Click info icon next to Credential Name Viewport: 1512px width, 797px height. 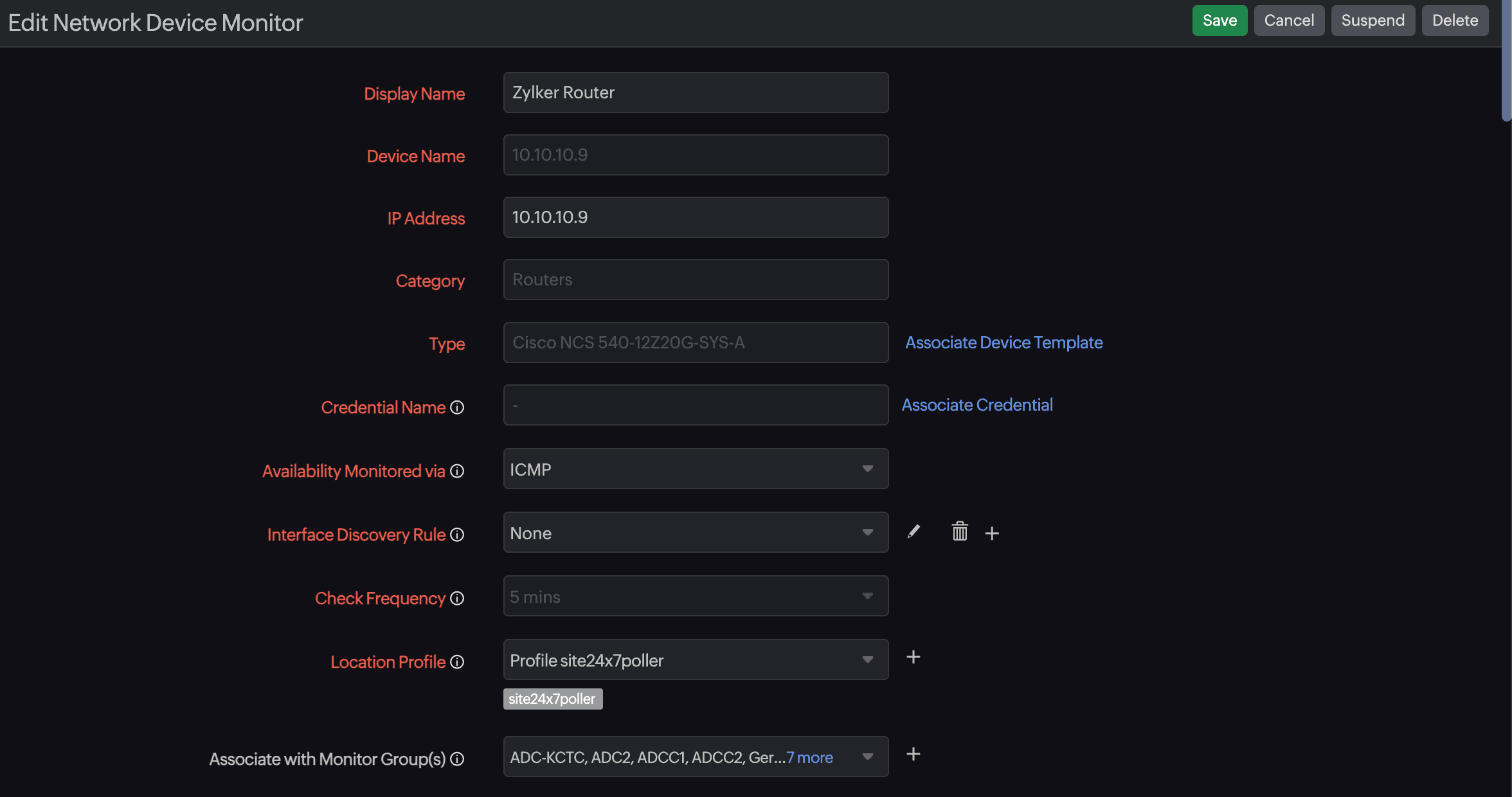pos(457,407)
